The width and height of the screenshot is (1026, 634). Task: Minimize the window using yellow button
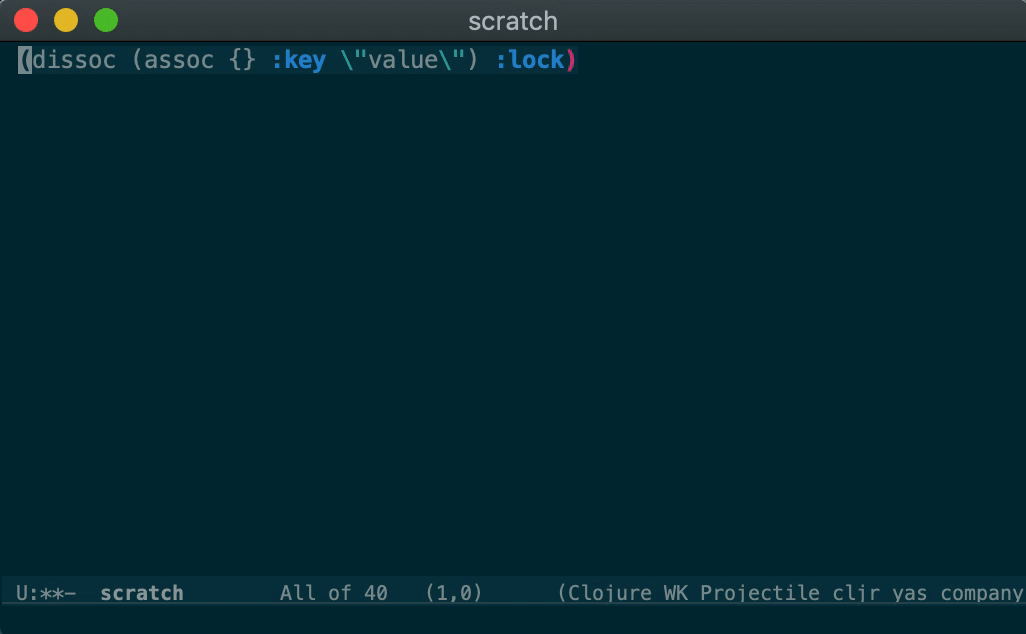(x=66, y=20)
